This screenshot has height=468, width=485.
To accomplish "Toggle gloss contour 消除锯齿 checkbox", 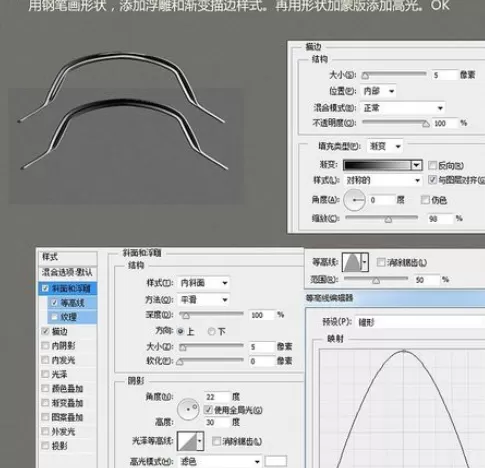I will tap(216, 441).
